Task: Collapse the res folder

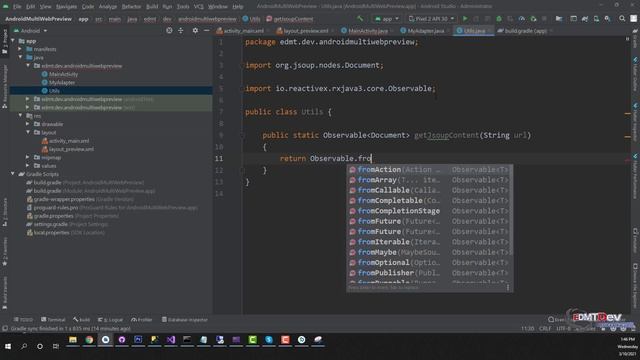Action: point(20,116)
